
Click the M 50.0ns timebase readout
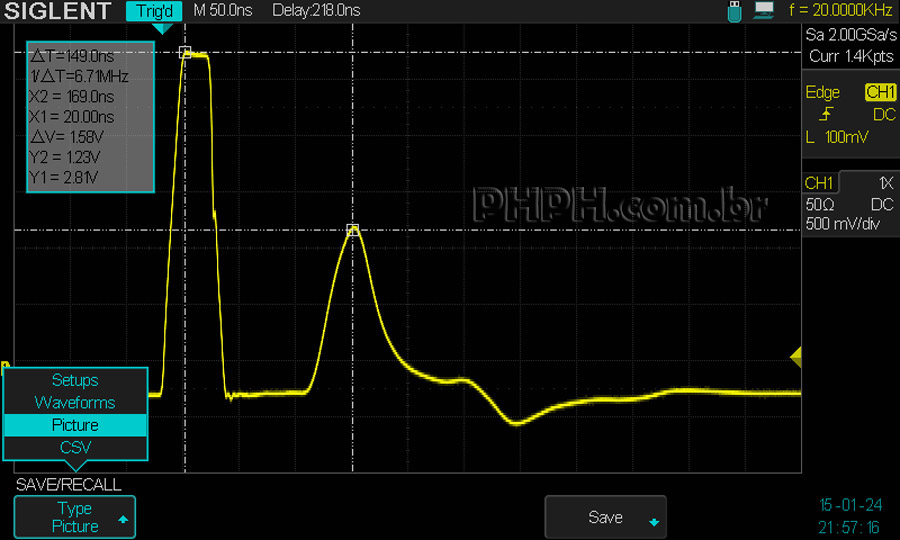coord(222,11)
